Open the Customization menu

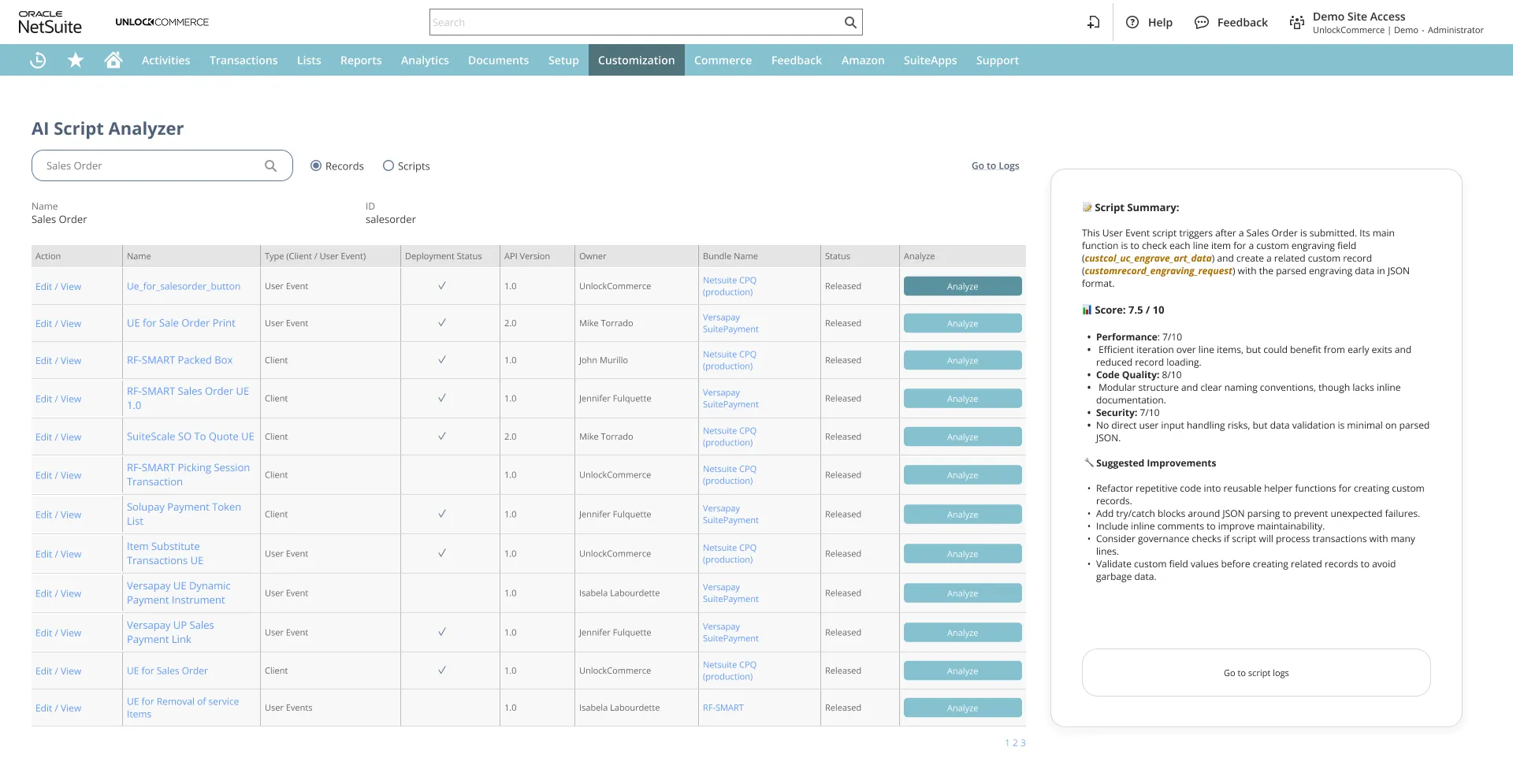(636, 61)
